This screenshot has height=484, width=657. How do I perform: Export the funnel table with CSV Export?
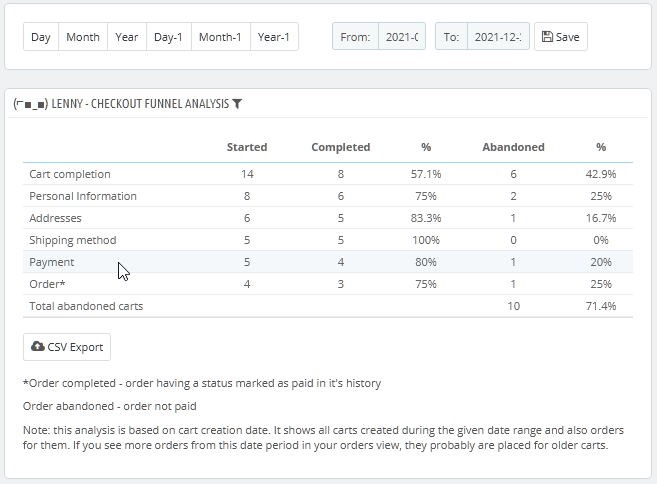tap(67, 347)
